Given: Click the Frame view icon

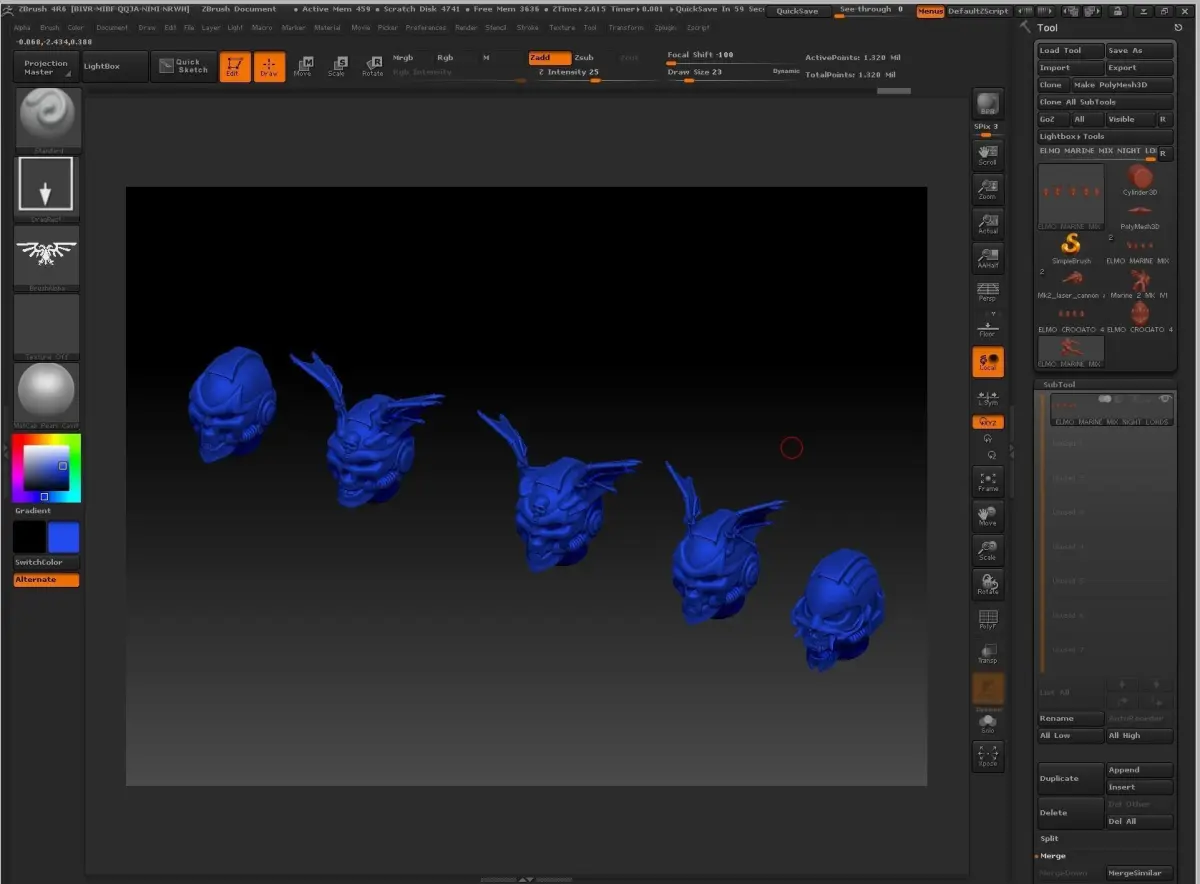Looking at the screenshot, I should [x=988, y=482].
